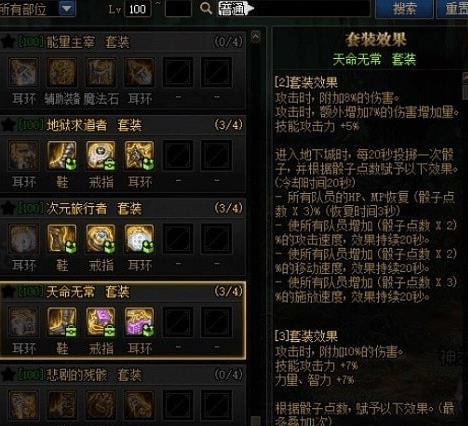Select the 能量主宰 魔法石 icon

(x=101, y=72)
